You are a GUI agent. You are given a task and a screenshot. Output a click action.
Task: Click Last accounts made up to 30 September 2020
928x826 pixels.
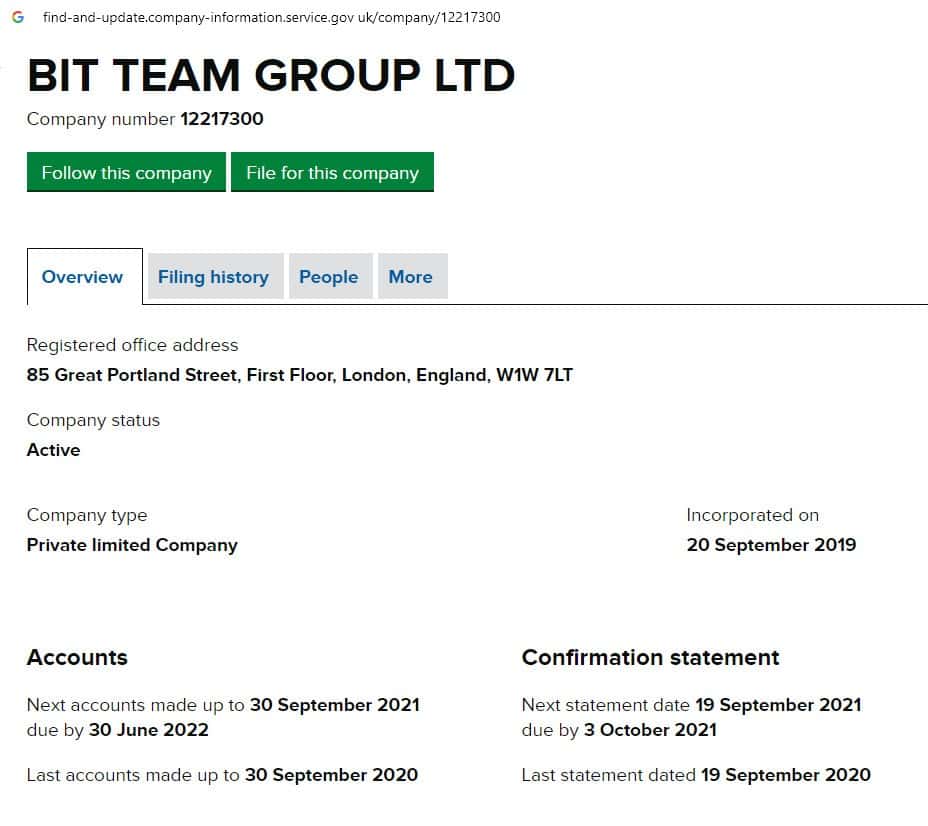(222, 775)
